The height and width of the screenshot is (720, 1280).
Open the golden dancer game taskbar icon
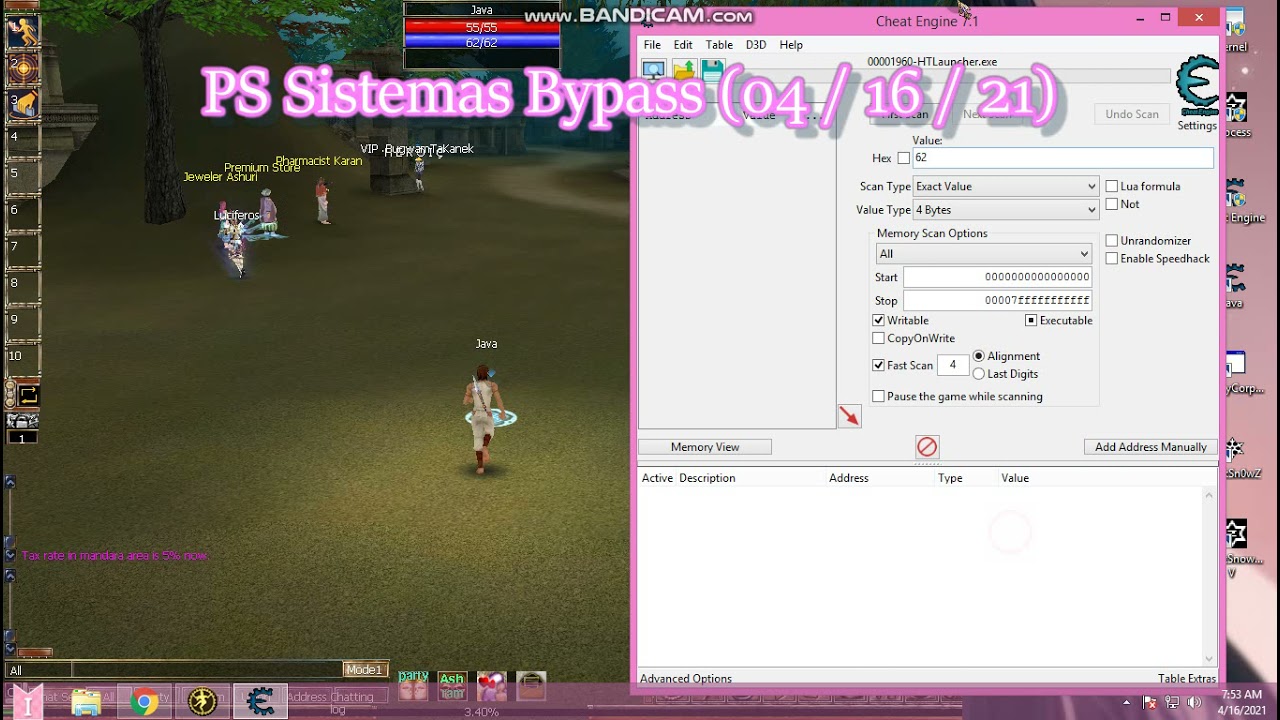[x=202, y=702]
